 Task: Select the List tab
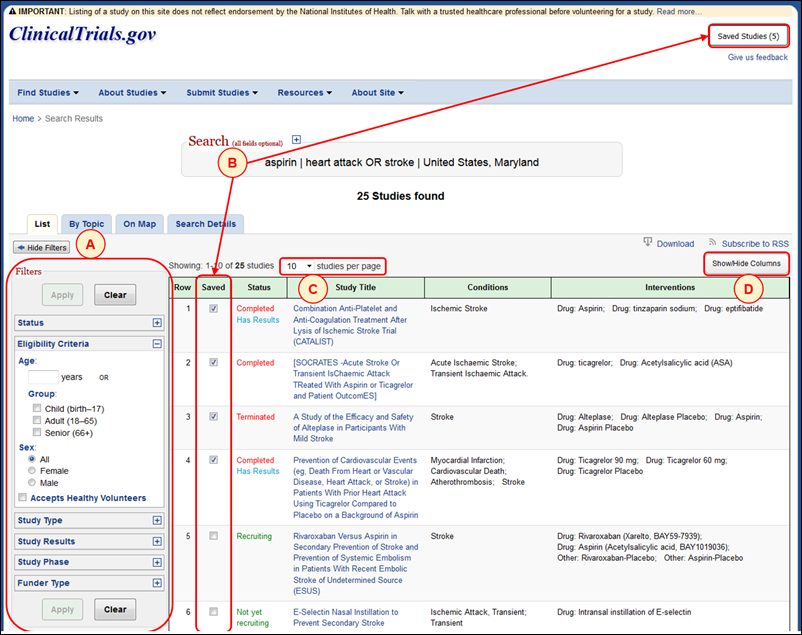(42, 224)
